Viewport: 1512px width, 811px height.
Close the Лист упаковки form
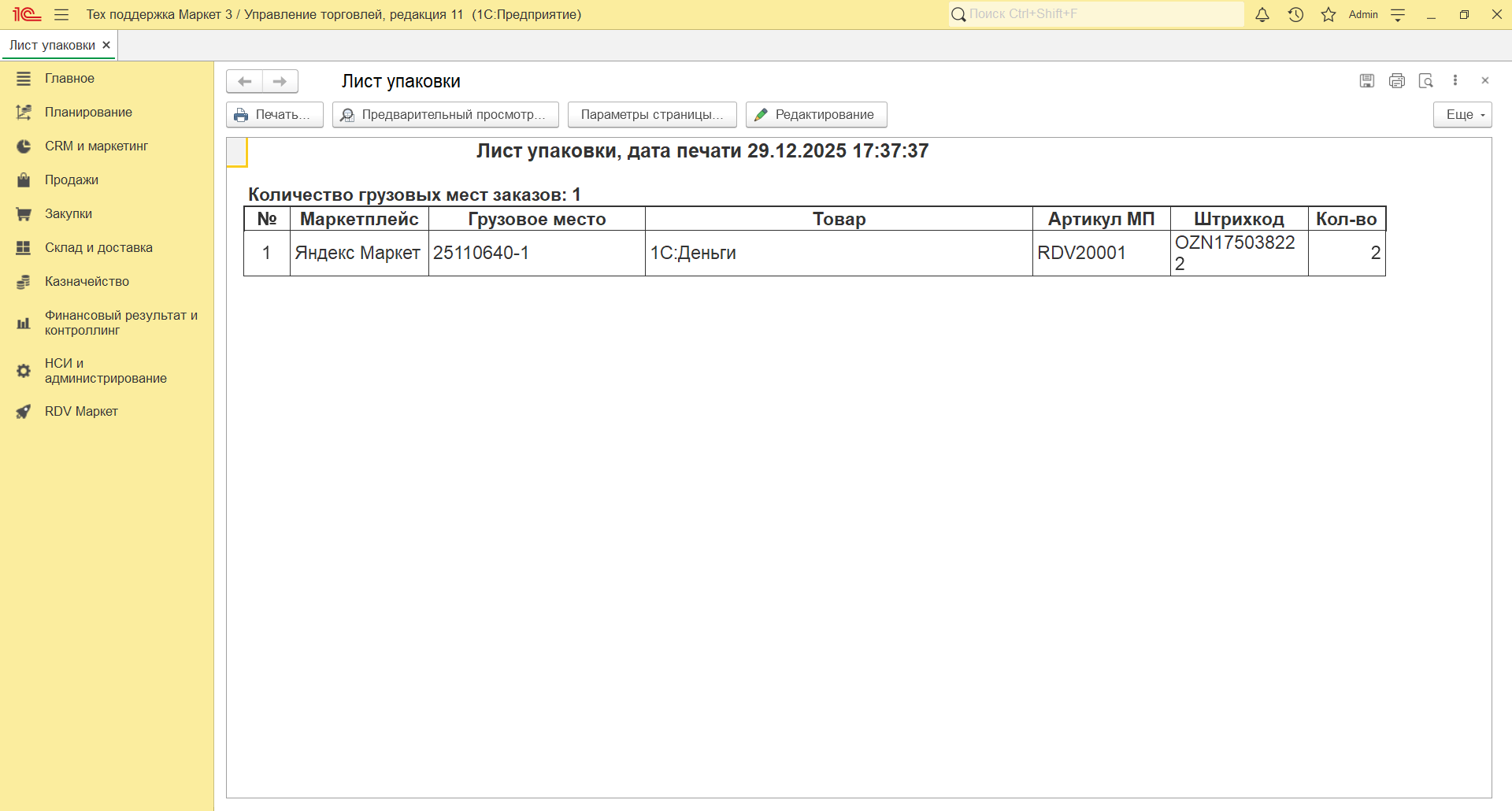[x=1485, y=80]
